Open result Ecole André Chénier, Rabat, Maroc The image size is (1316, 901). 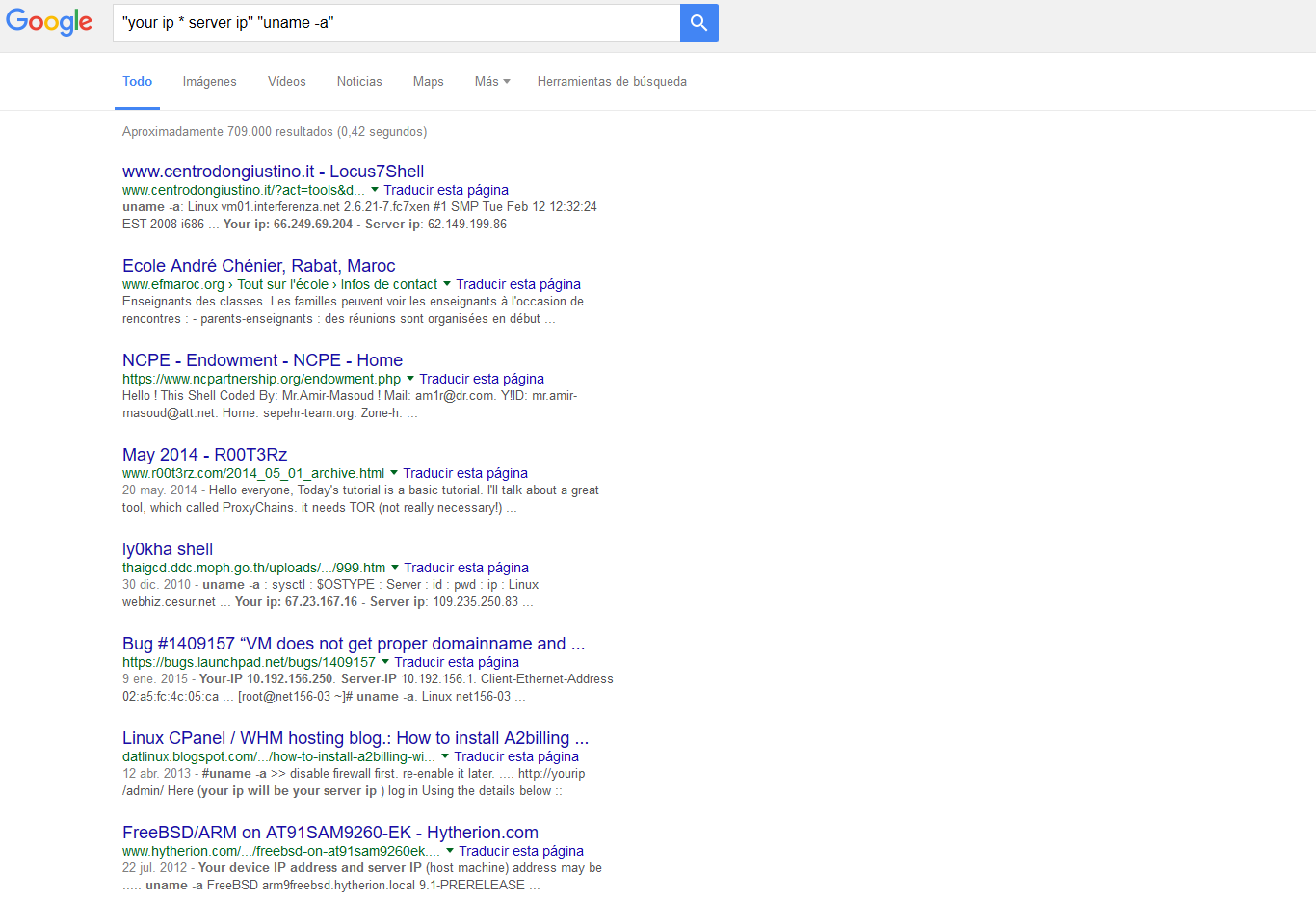coord(258,266)
